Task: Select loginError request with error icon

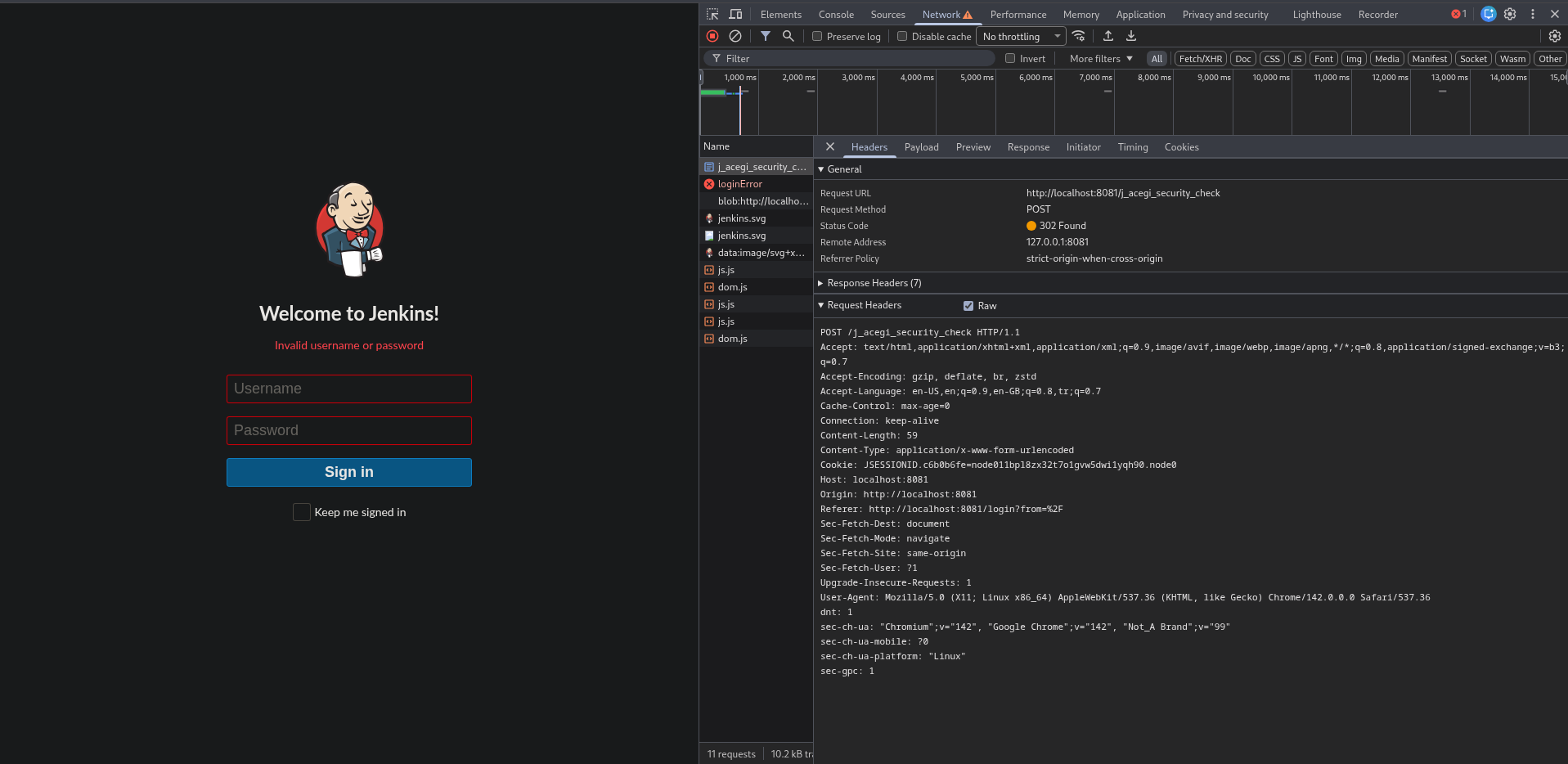Action: point(756,184)
